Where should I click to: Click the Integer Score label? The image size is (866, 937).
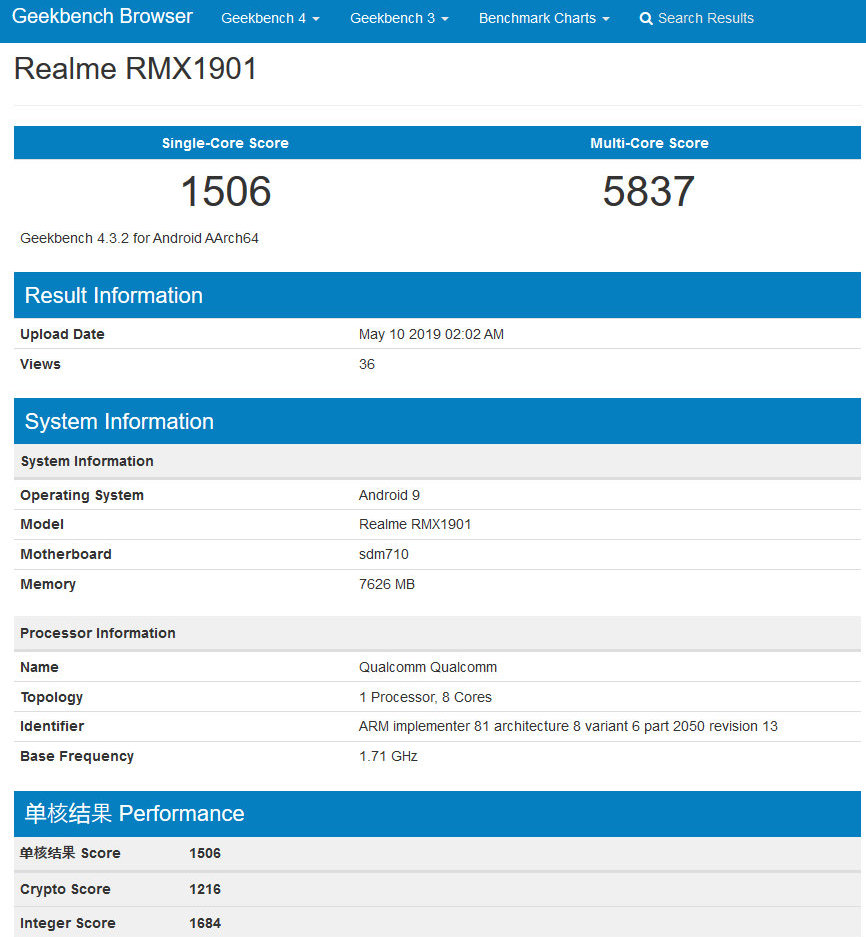point(68,923)
